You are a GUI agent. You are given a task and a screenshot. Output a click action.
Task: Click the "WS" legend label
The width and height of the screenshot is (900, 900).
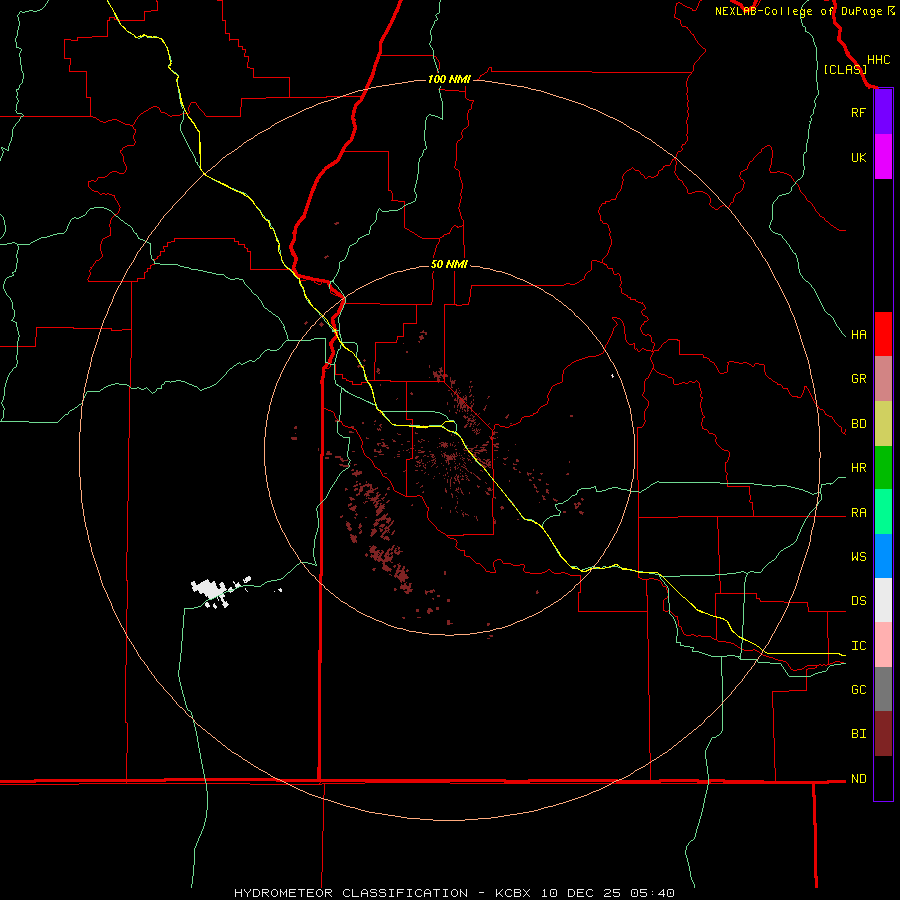[x=858, y=557]
